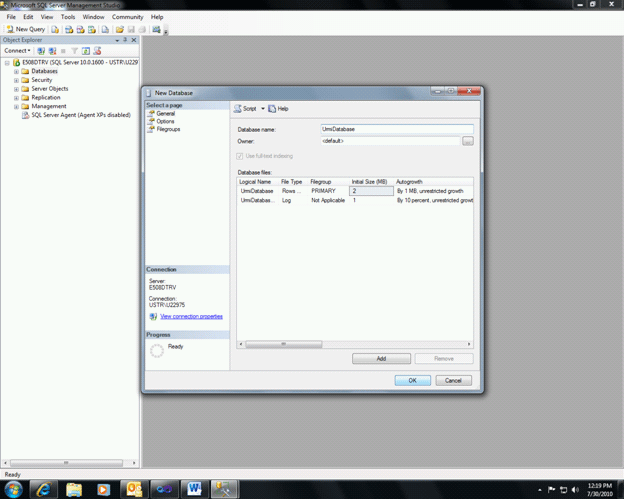Click the Database Engine Query icon
This screenshot has height=499, width=624.
55,29
